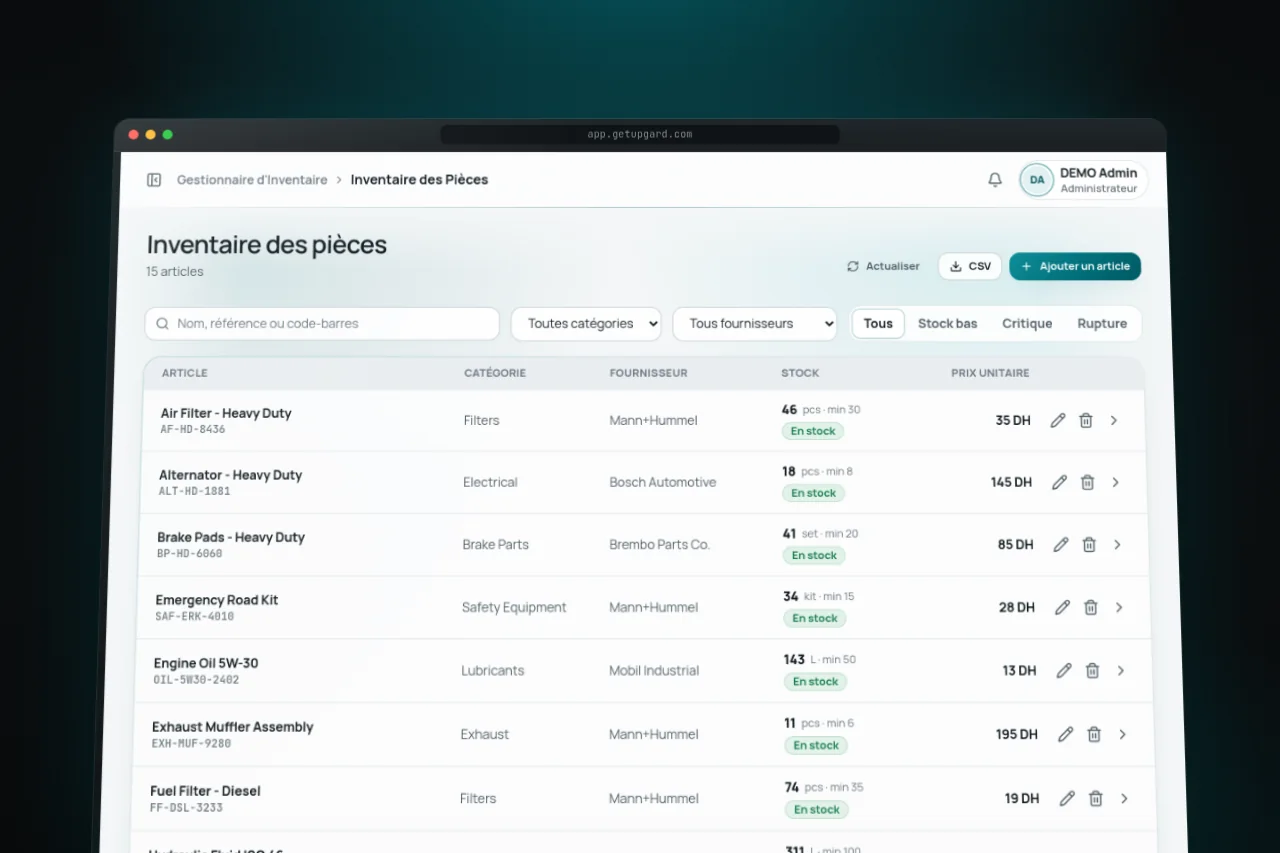Click the Actualiser refresh button
The width and height of the screenshot is (1280, 853).
click(x=883, y=266)
